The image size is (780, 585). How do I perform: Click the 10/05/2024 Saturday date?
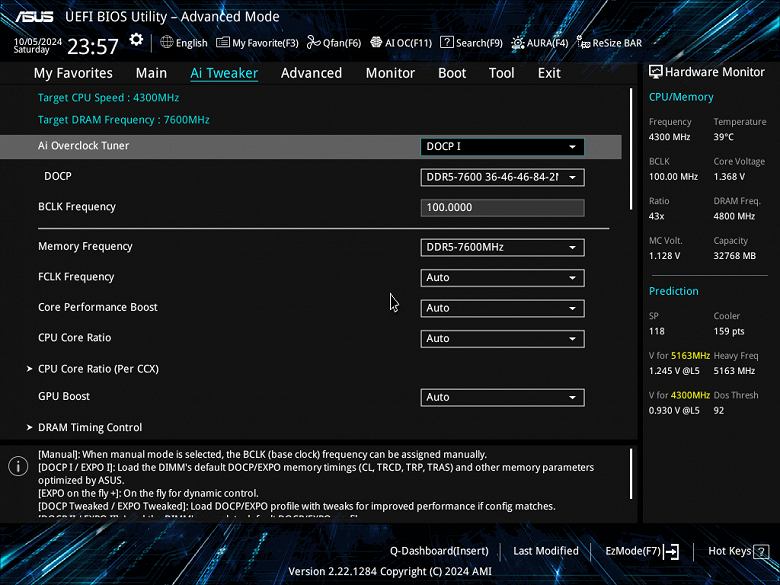(x=37, y=46)
